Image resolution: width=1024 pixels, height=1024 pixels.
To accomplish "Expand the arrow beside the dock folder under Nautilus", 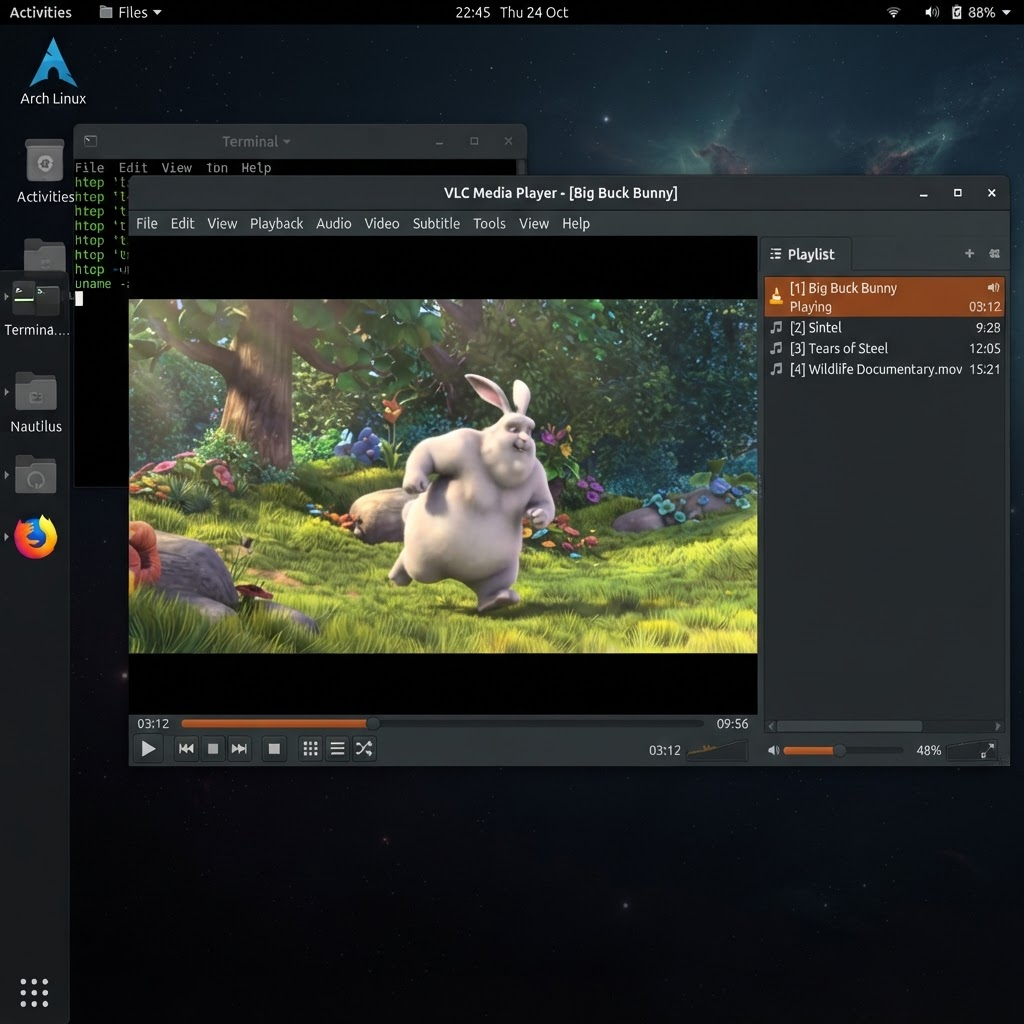I will pos(7,475).
